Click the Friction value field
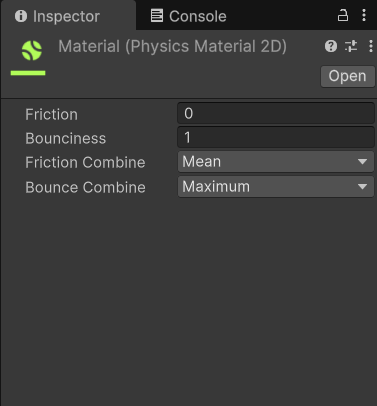This screenshot has height=406, width=377. (276, 113)
